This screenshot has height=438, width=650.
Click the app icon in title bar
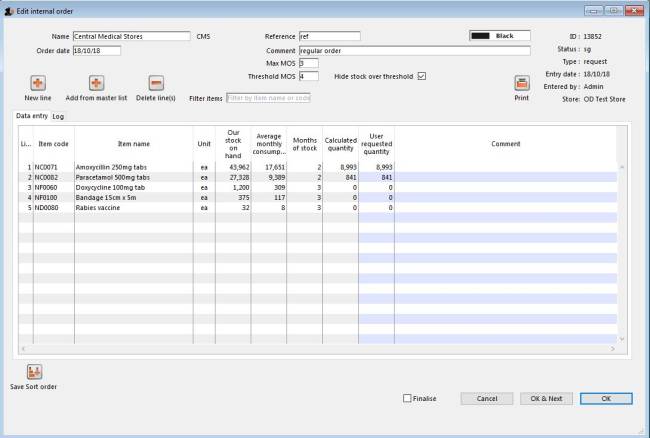pos(9,9)
